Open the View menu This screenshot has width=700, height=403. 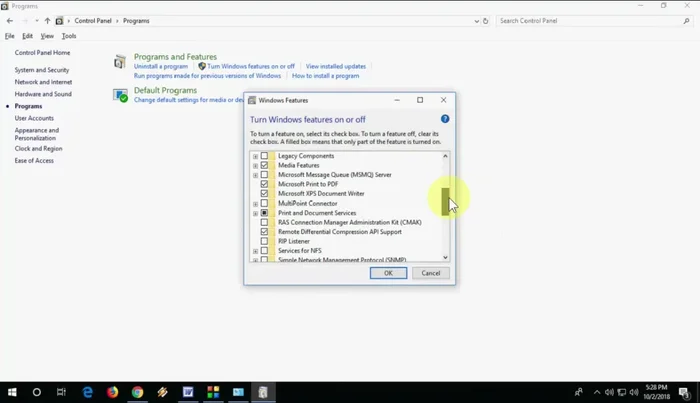click(46, 36)
